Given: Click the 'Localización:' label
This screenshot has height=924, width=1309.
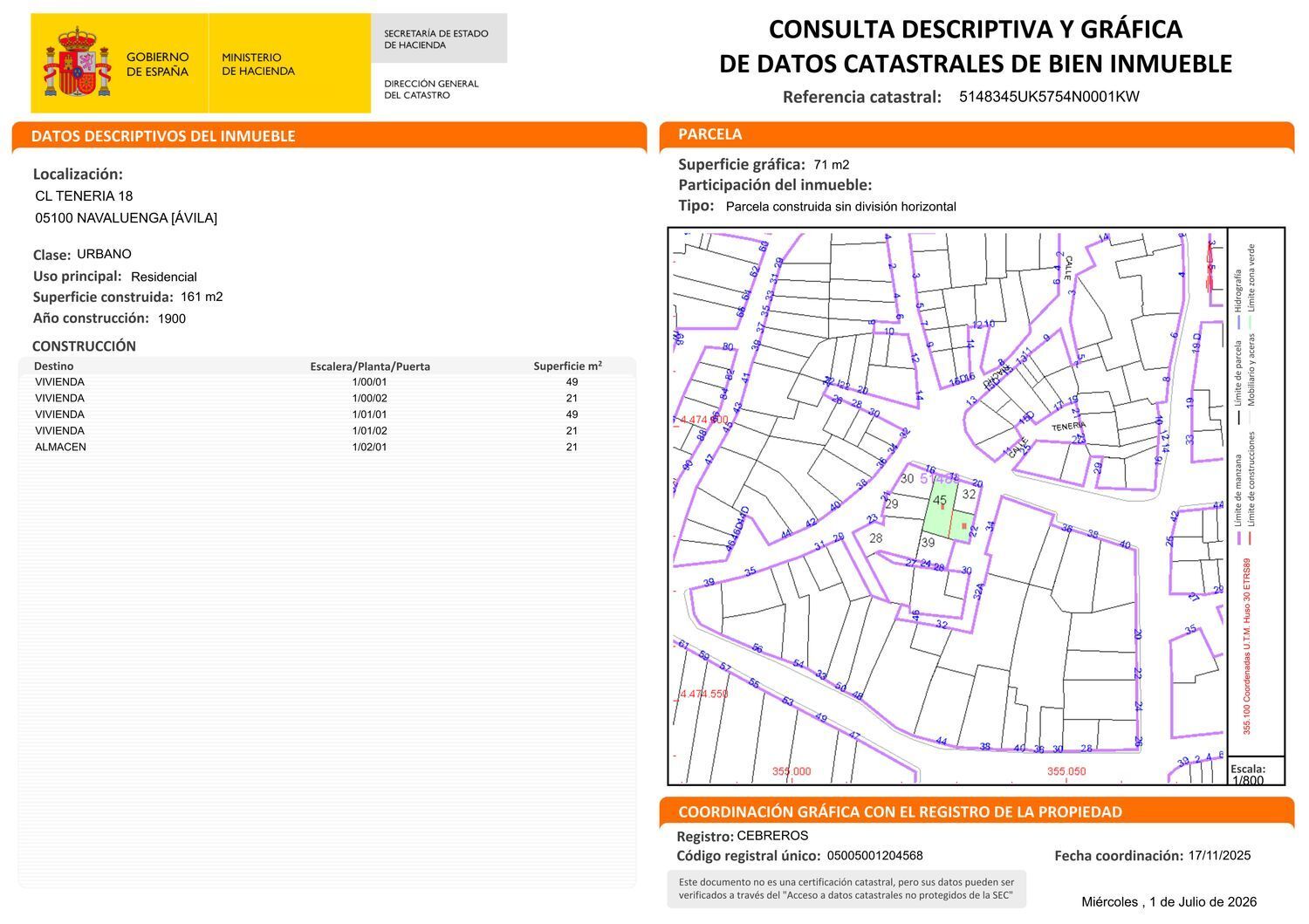Looking at the screenshot, I should pos(78,174).
